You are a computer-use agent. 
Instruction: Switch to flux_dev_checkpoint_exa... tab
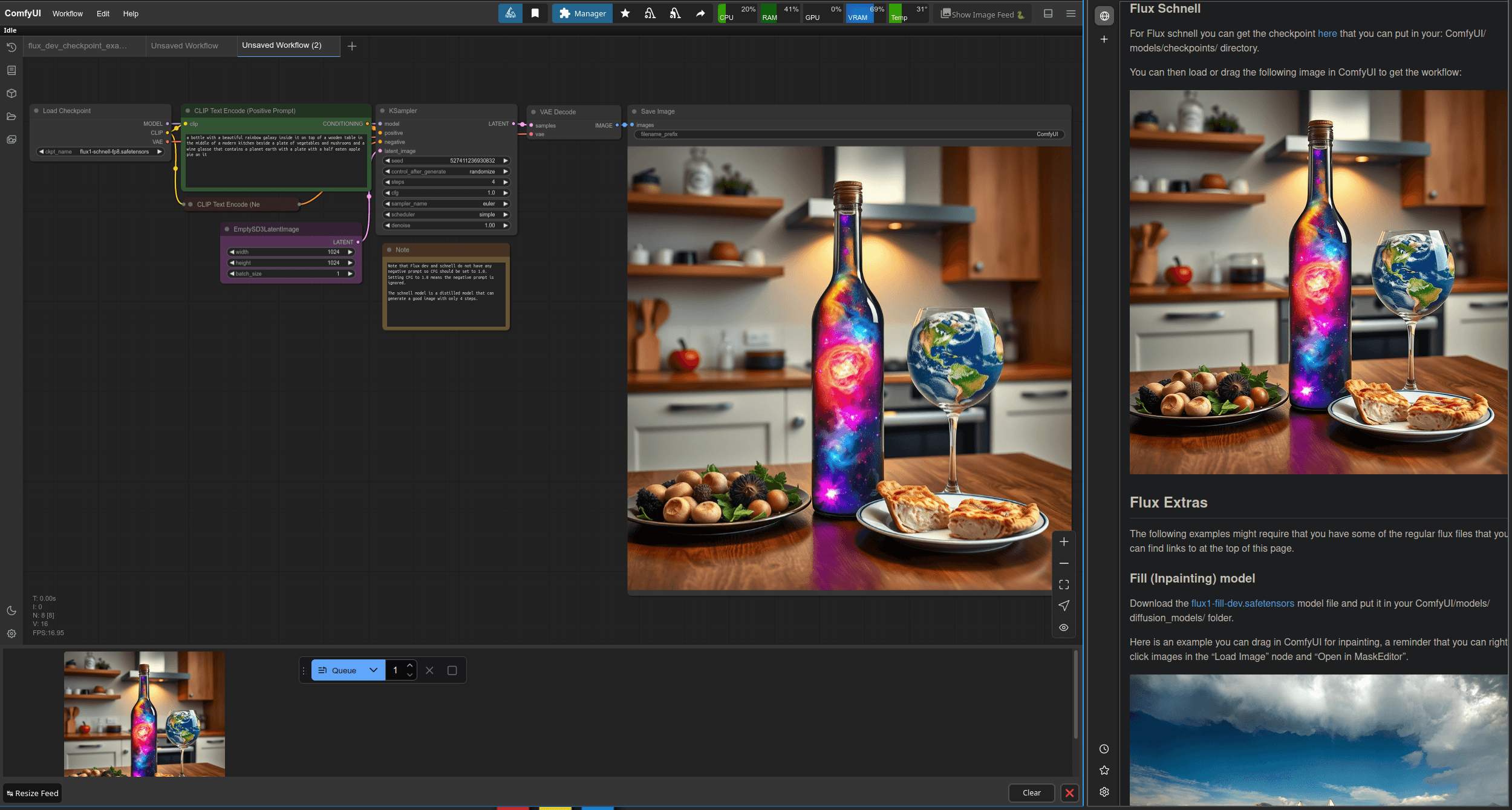(77, 46)
